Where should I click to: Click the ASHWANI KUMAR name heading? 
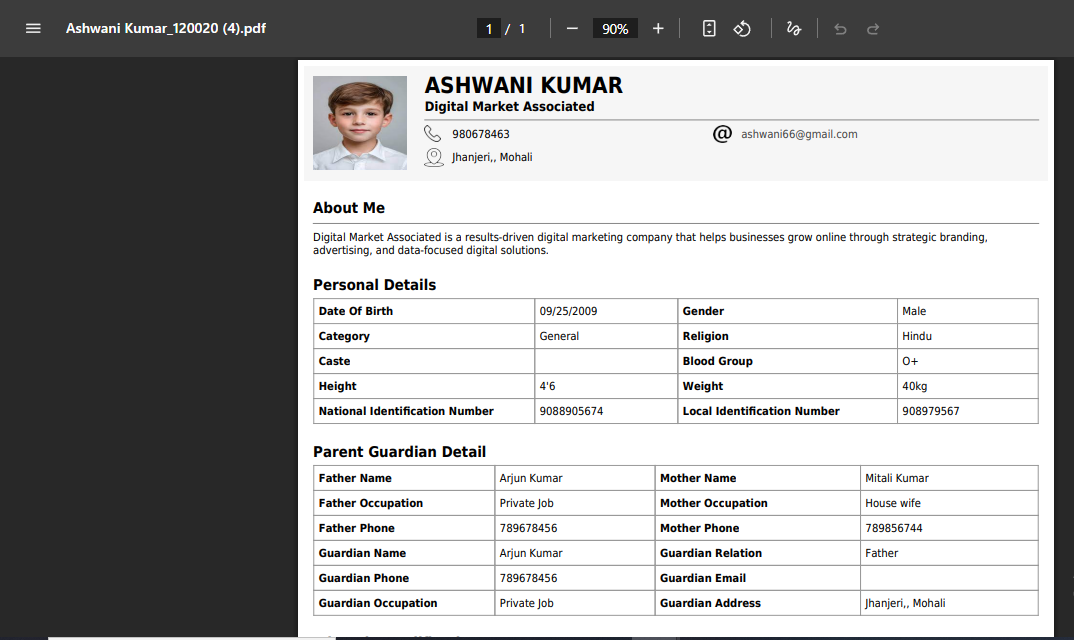(x=523, y=85)
